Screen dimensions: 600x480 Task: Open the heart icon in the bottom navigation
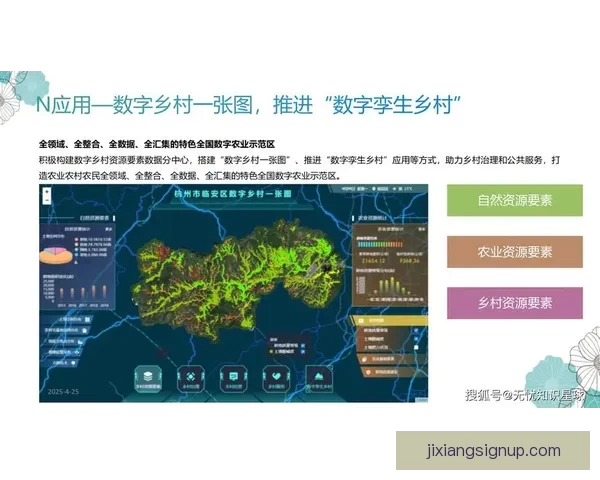276,379
